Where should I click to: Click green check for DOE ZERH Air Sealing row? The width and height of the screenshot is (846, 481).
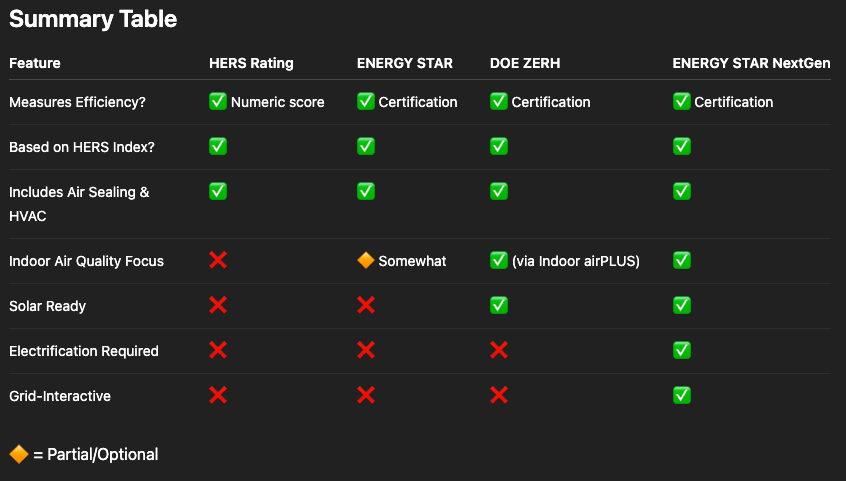tap(499, 190)
